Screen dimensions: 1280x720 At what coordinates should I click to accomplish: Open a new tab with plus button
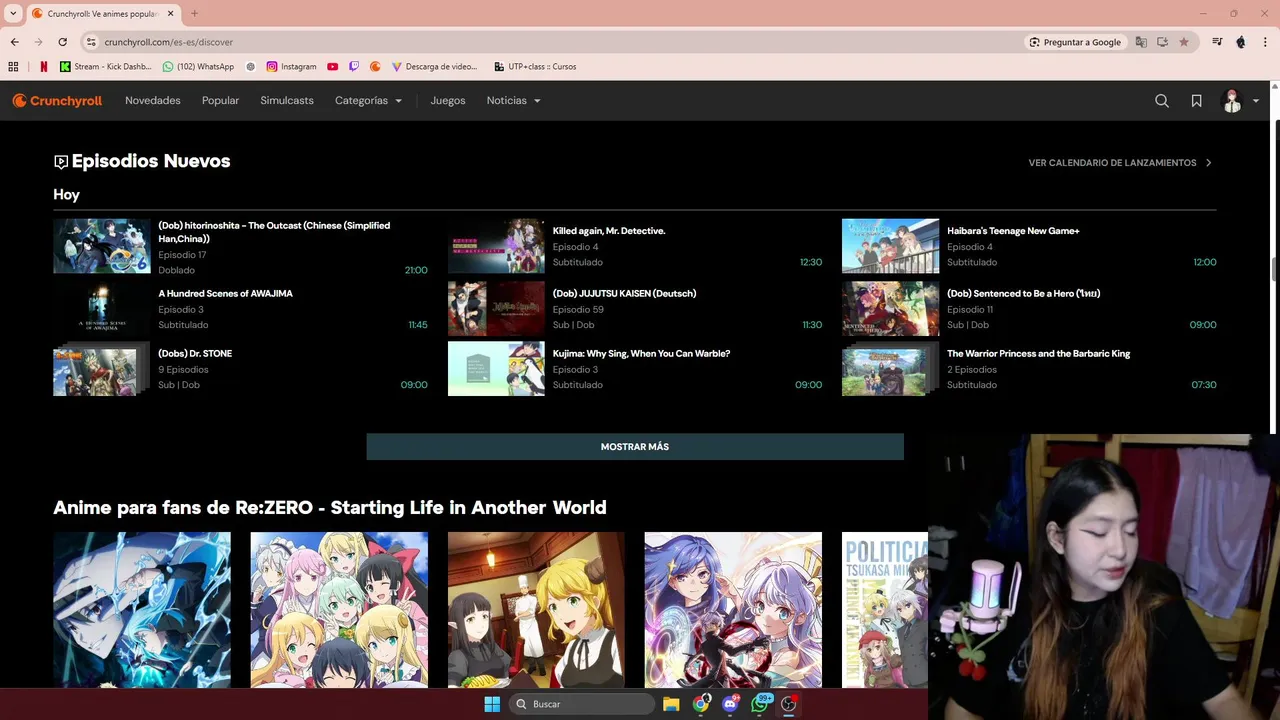pyautogui.click(x=194, y=13)
